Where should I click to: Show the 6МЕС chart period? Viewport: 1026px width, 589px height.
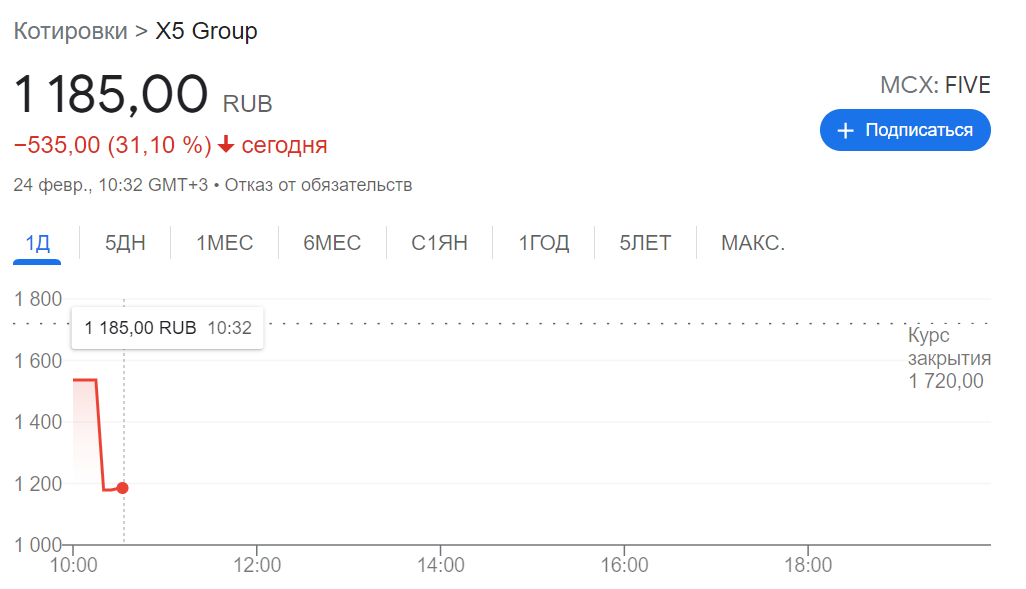point(332,243)
